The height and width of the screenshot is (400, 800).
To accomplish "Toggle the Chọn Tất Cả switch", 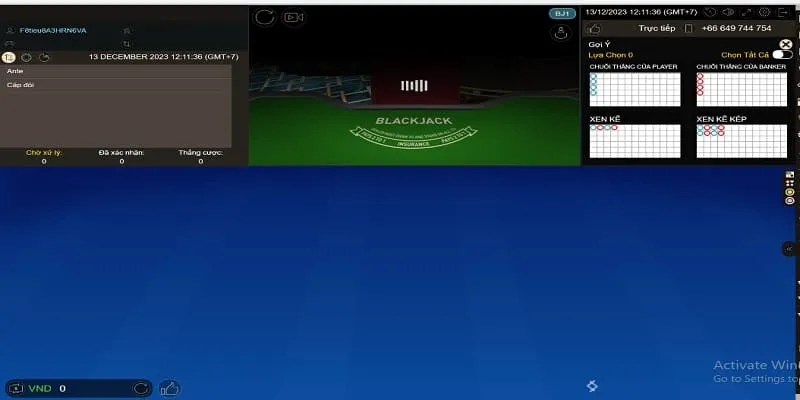I will [x=782, y=55].
